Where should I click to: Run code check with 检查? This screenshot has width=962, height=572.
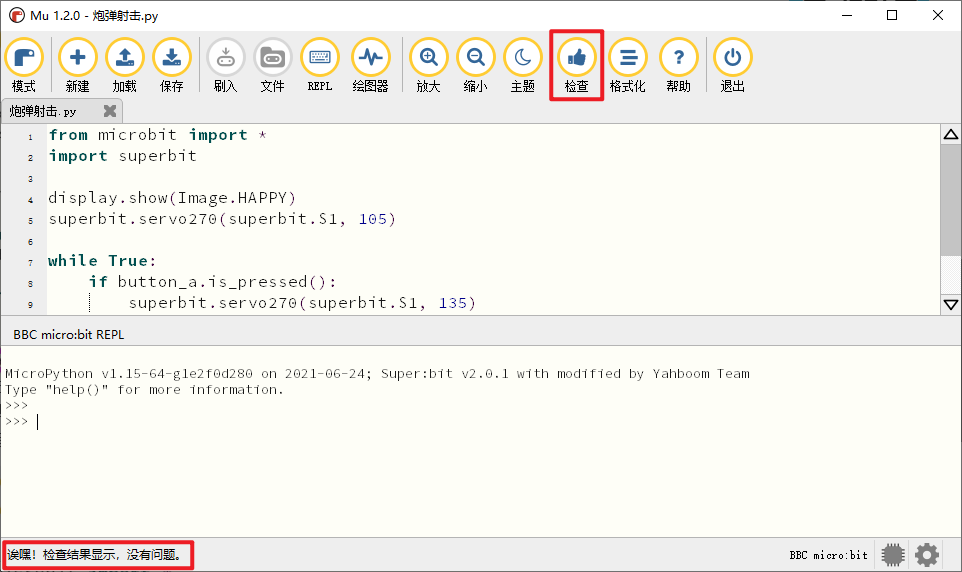click(577, 65)
